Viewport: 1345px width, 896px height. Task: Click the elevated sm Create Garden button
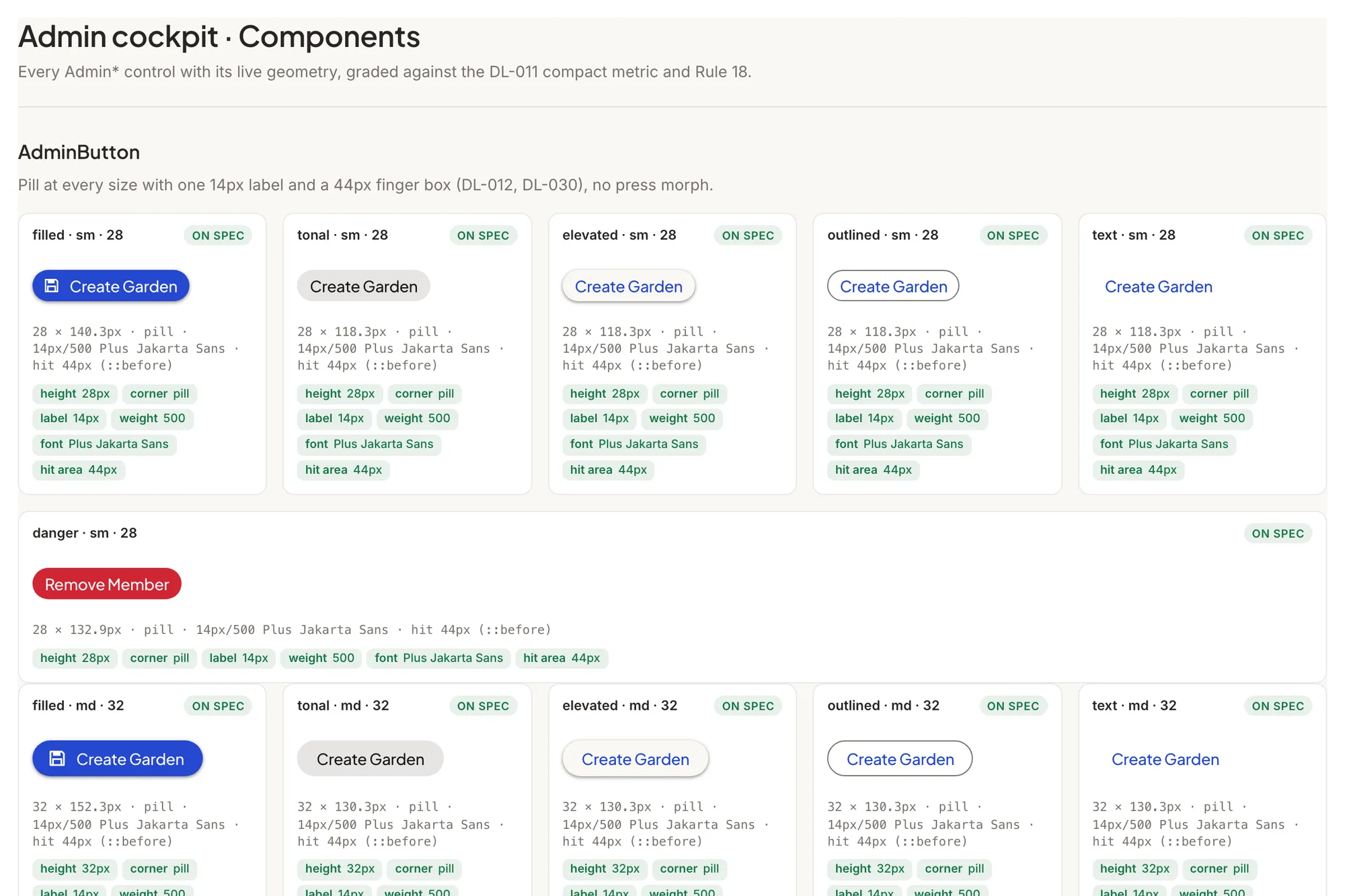coord(628,286)
